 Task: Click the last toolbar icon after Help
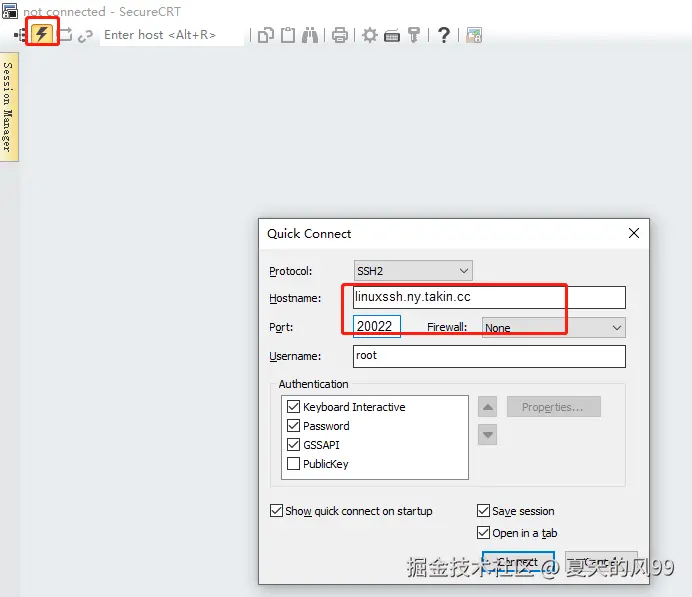474,35
